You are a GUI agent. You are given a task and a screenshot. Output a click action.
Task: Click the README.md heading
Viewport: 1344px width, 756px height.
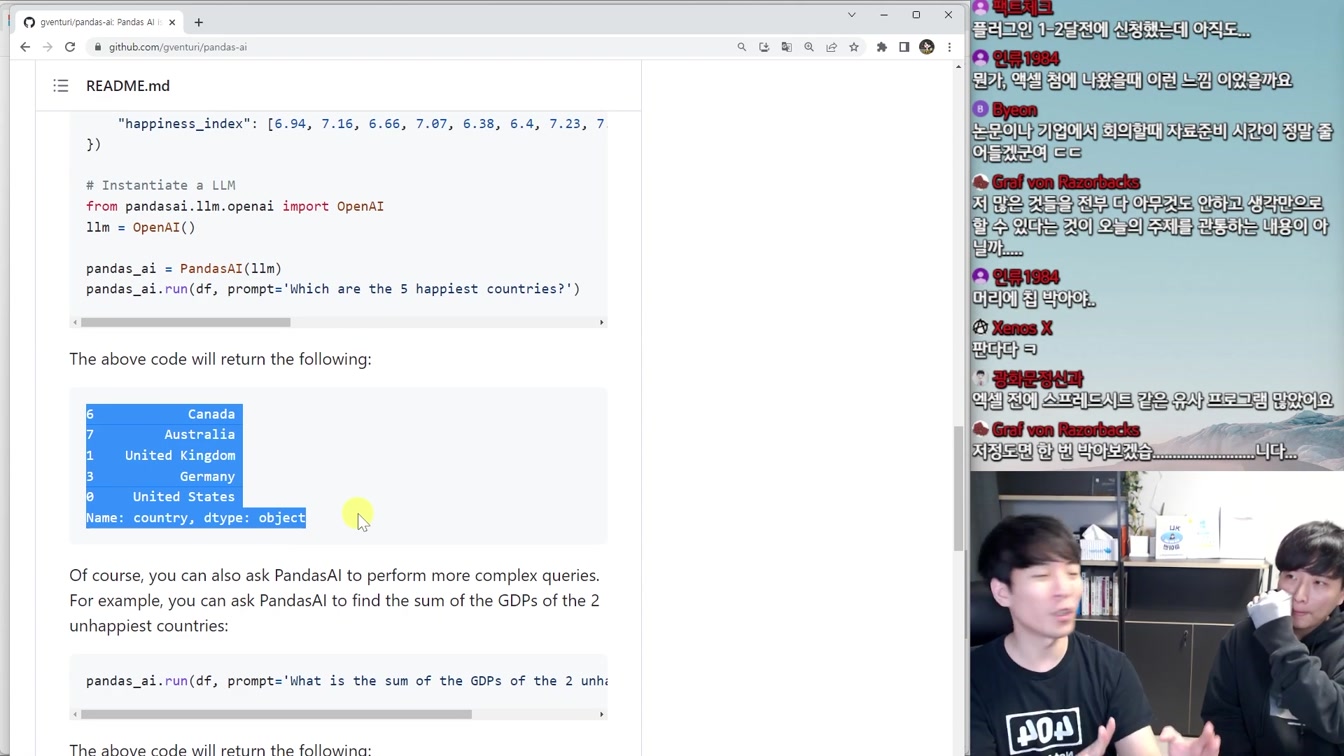[x=128, y=86]
